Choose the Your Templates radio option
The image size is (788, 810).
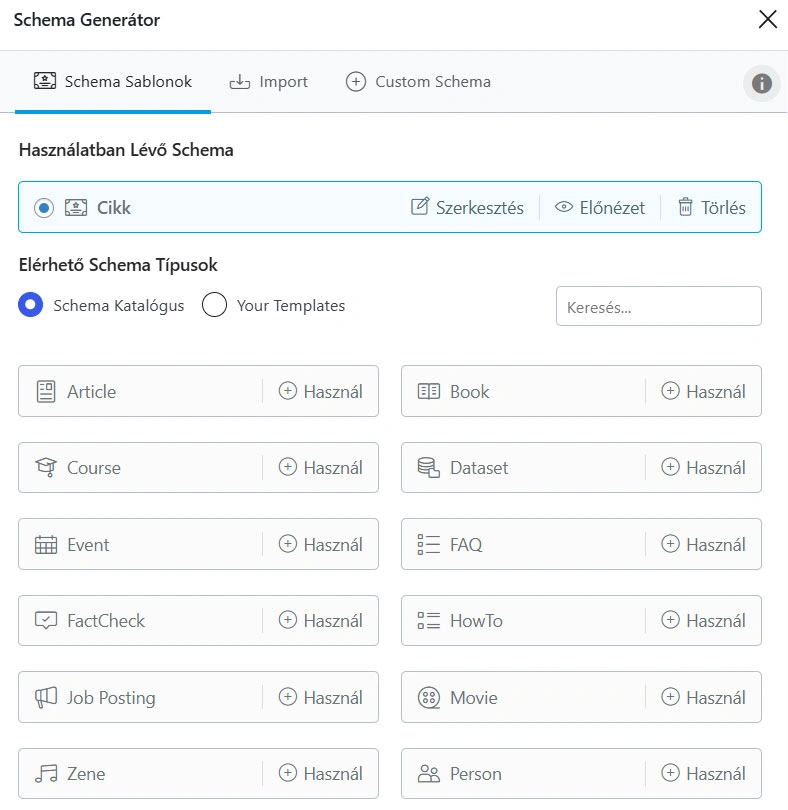215,306
